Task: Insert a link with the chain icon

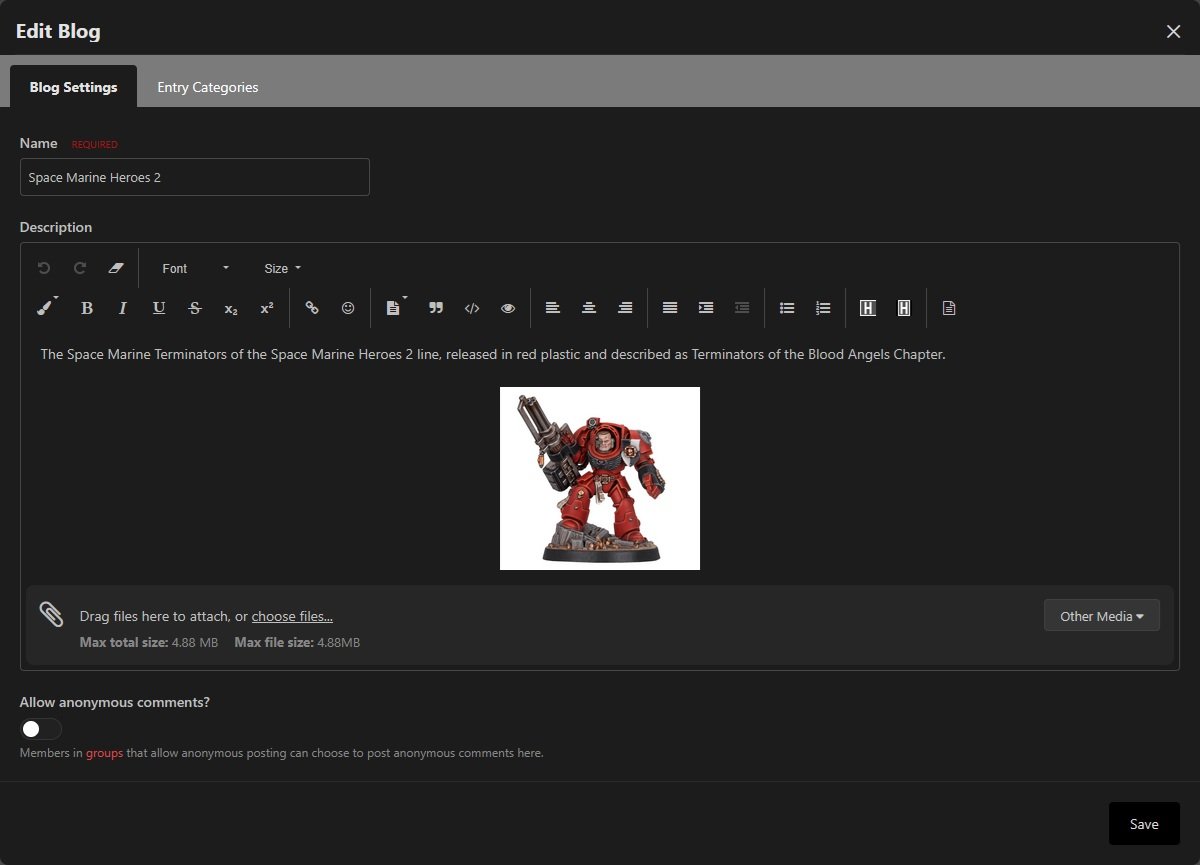Action: coord(312,308)
